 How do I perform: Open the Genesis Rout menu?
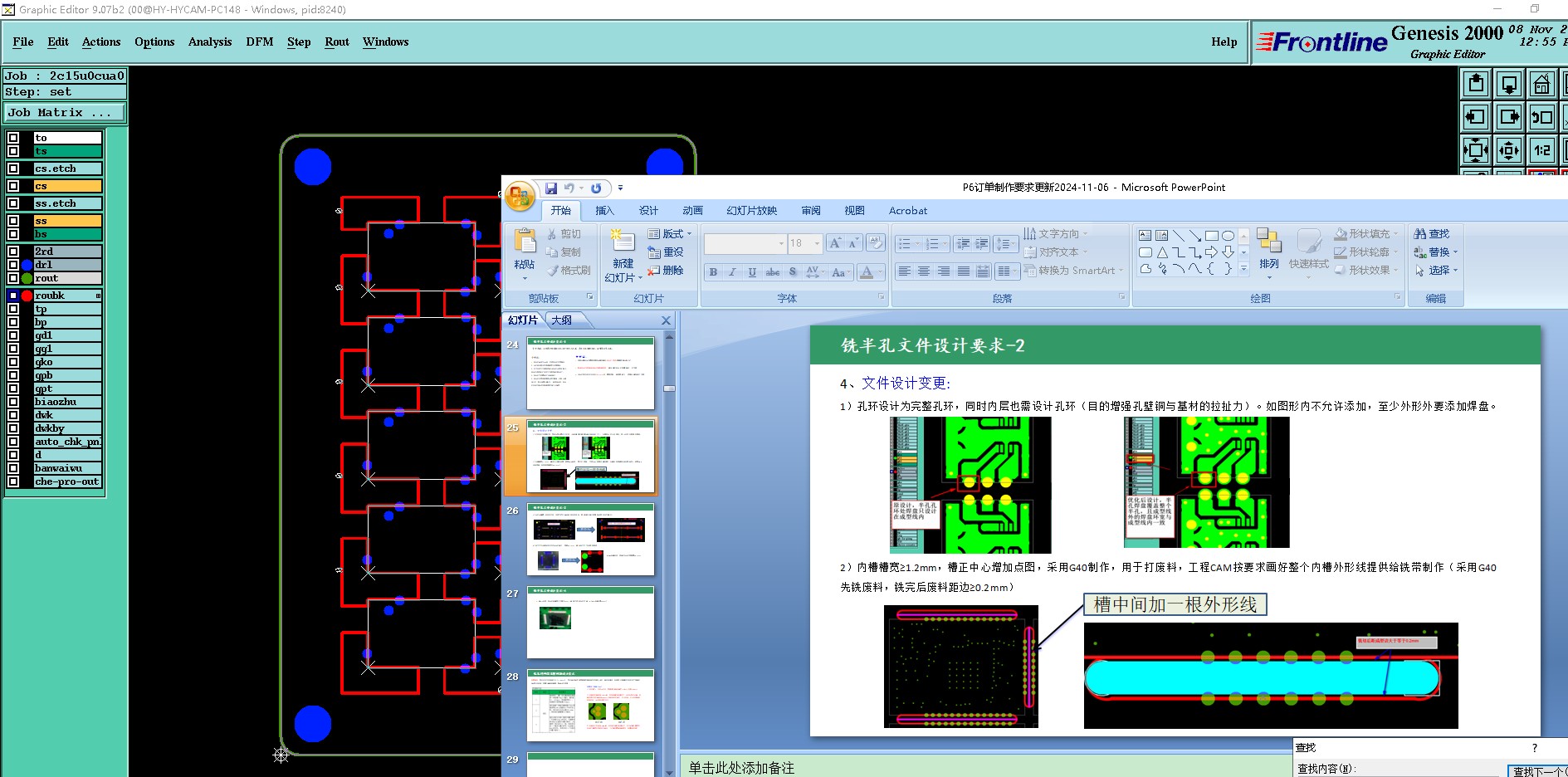337,42
